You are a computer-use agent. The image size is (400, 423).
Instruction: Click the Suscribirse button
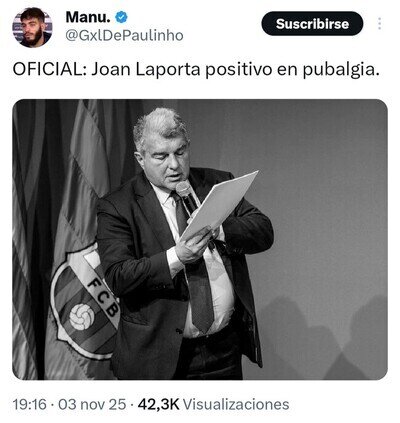312,24
